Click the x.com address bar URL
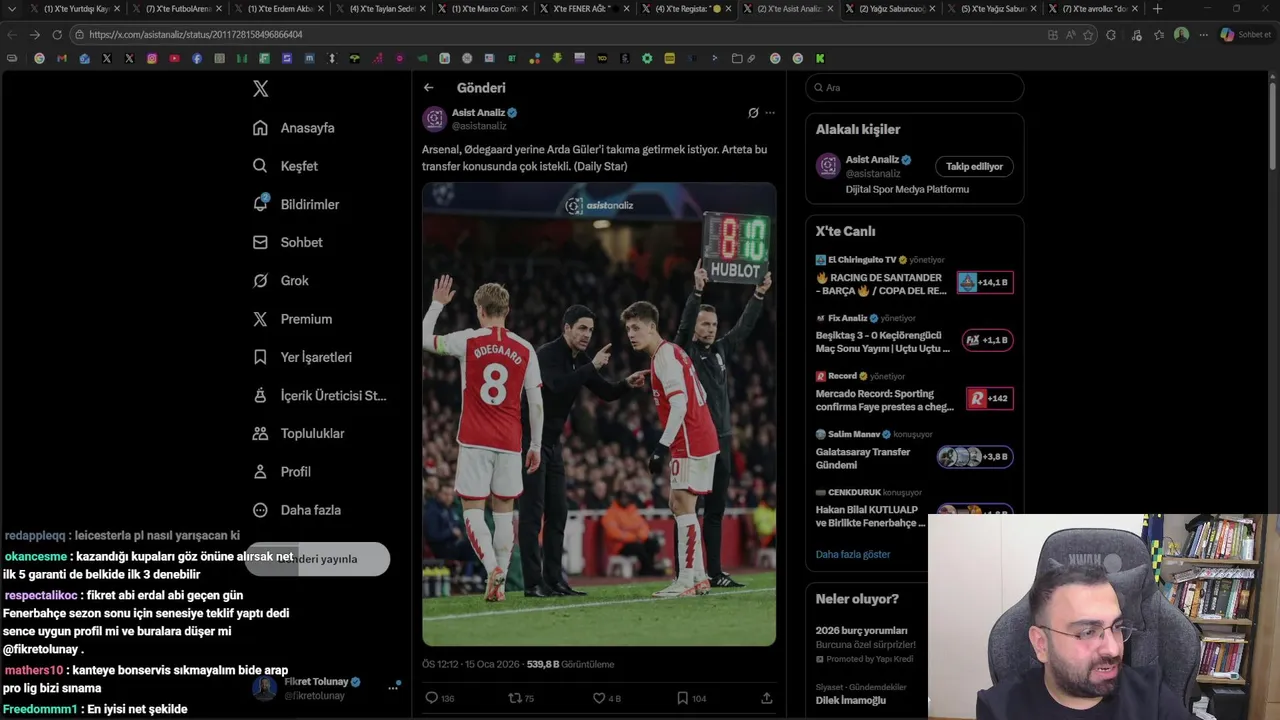Image resolution: width=1280 pixels, height=720 pixels. click(x=196, y=34)
